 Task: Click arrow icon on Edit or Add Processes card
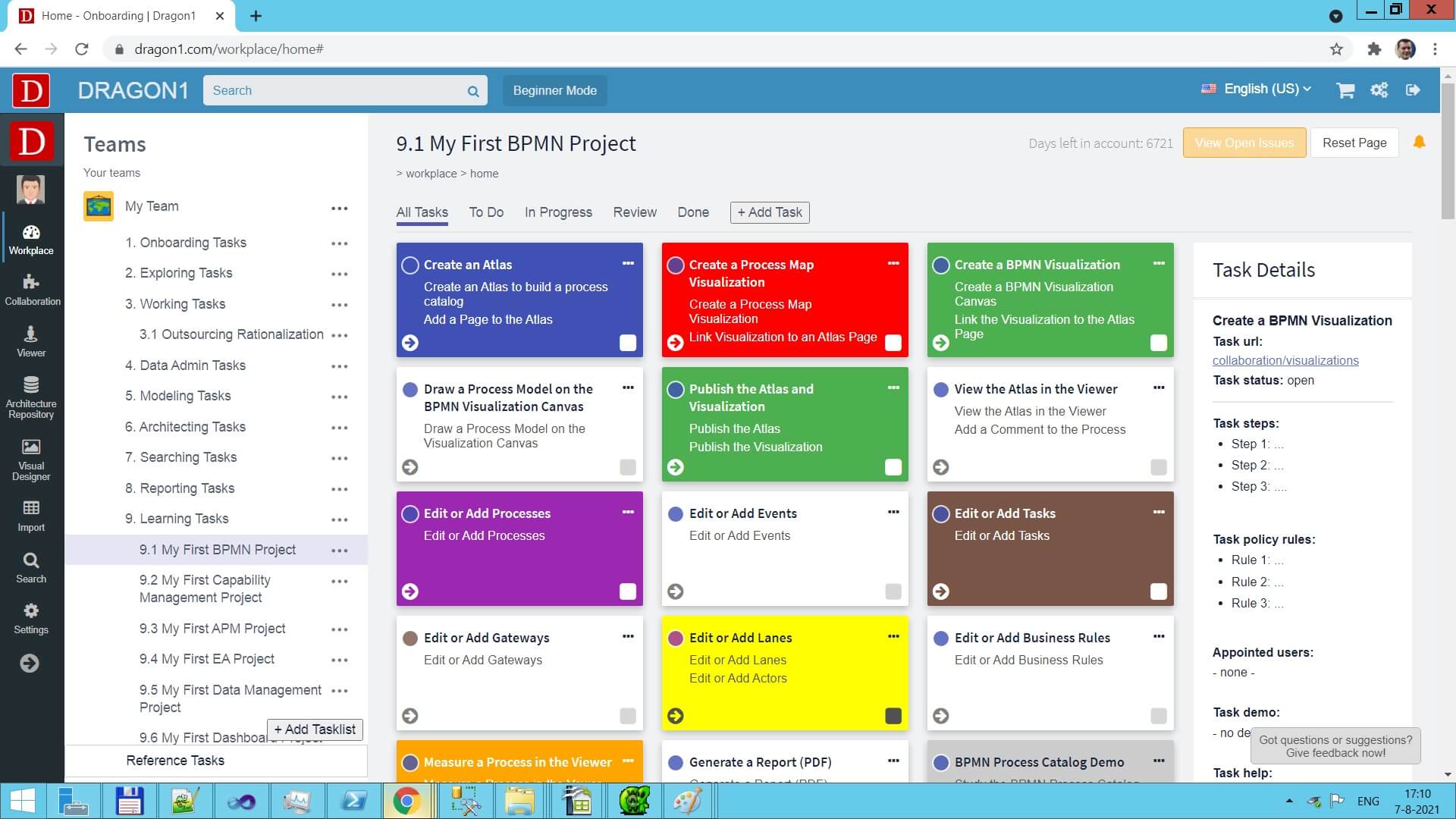(410, 591)
